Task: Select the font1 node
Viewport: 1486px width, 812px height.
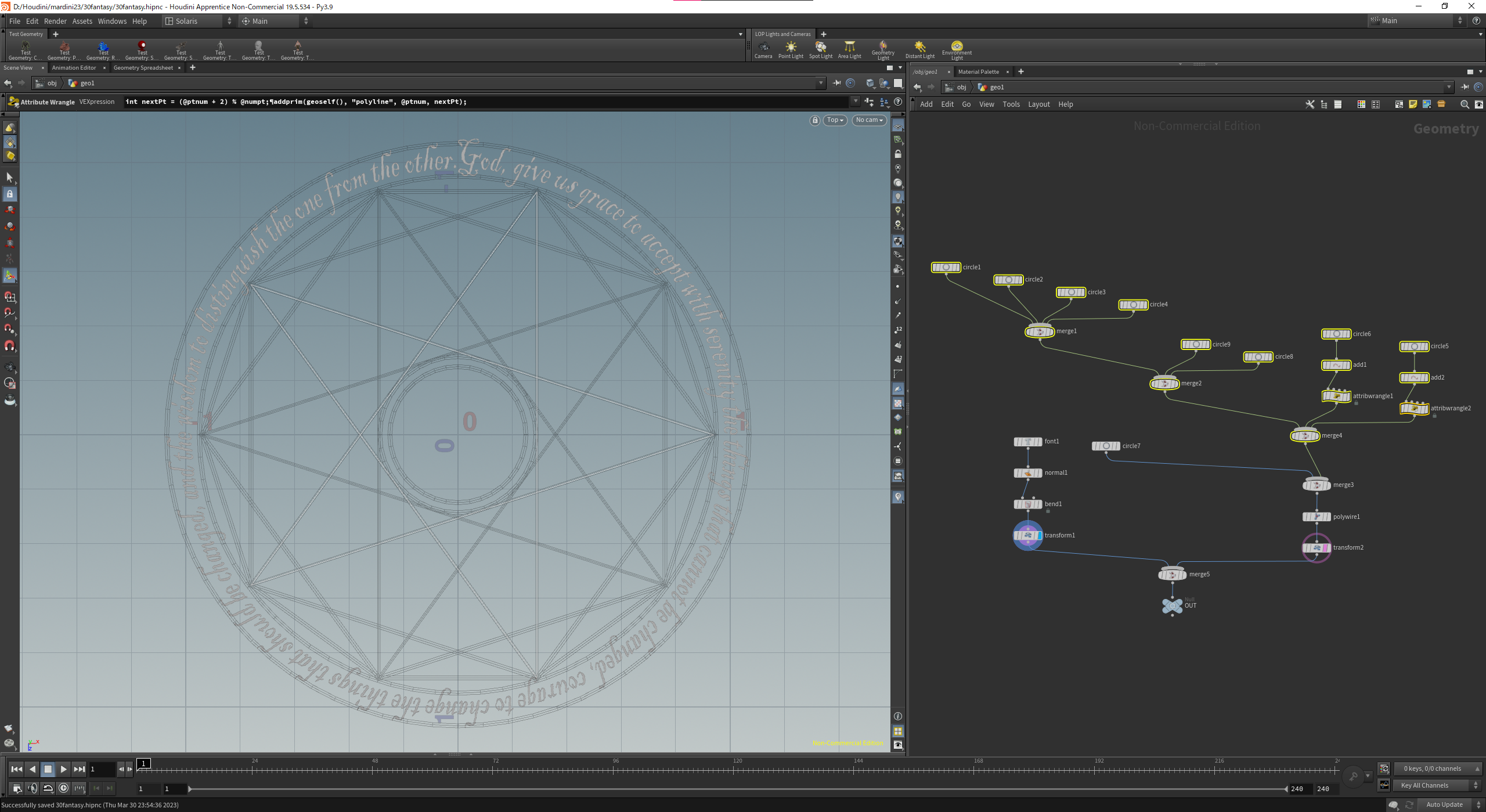Action: tap(1027, 441)
